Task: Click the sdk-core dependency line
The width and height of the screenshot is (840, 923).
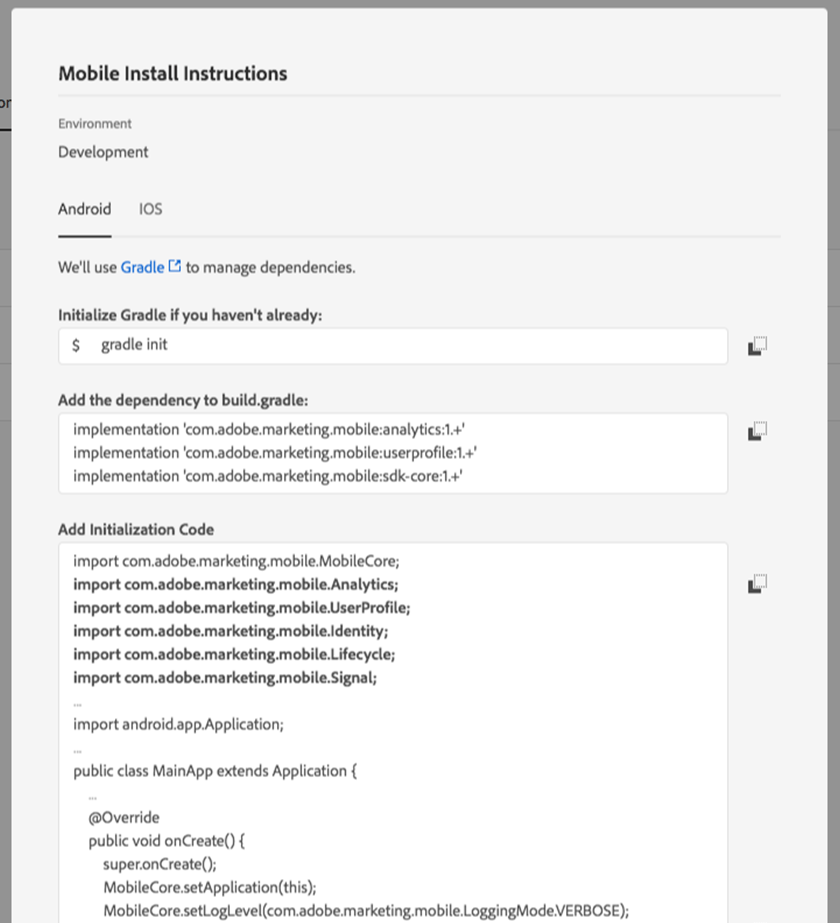Action: tap(267, 476)
